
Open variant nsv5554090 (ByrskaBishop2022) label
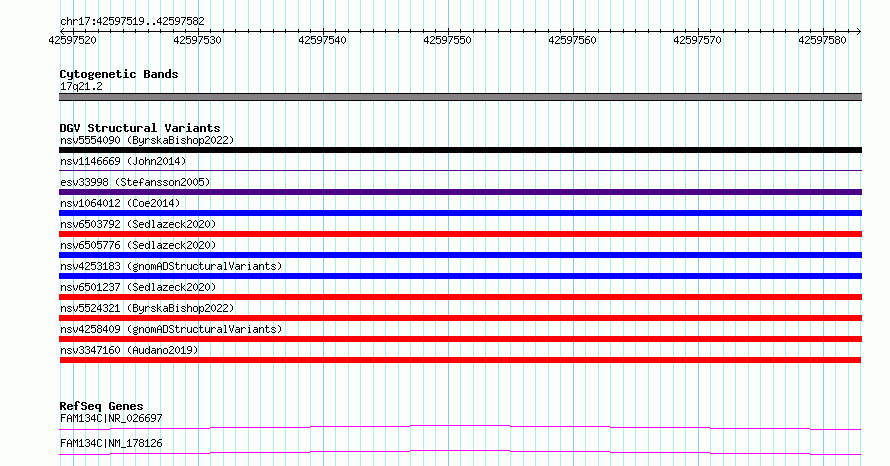147,140
